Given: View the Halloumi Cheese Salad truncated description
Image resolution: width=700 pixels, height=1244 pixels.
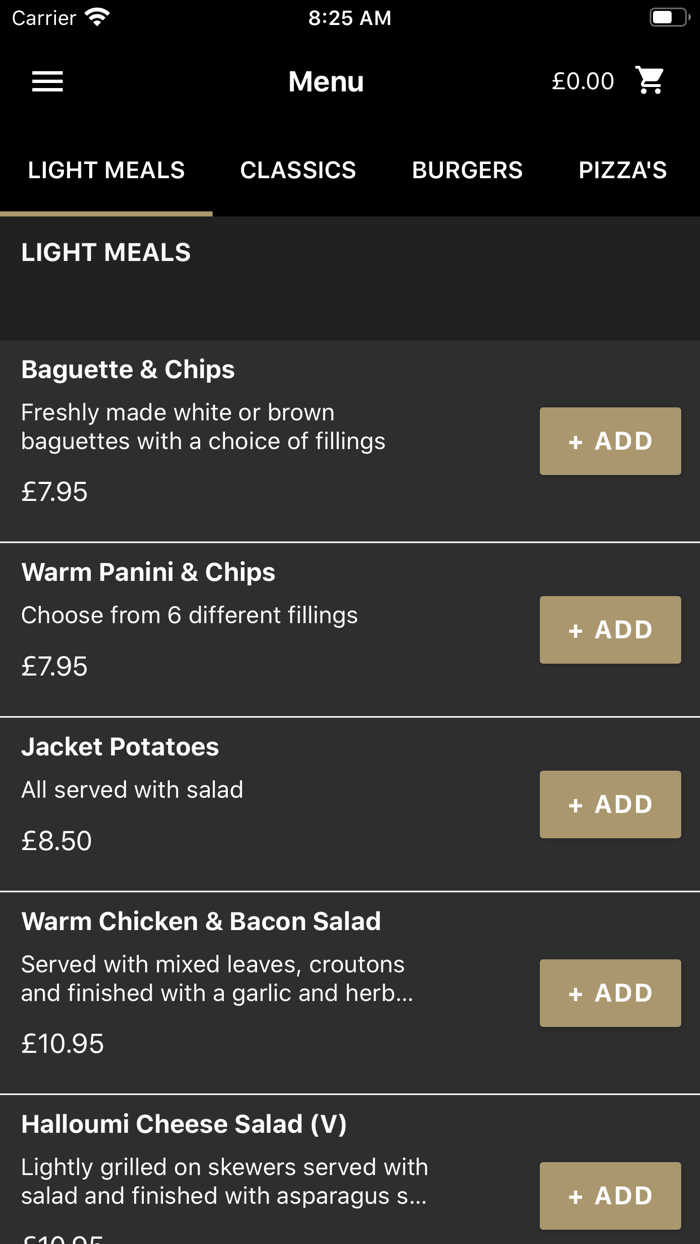Looking at the screenshot, I should pyautogui.click(x=225, y=1181).
